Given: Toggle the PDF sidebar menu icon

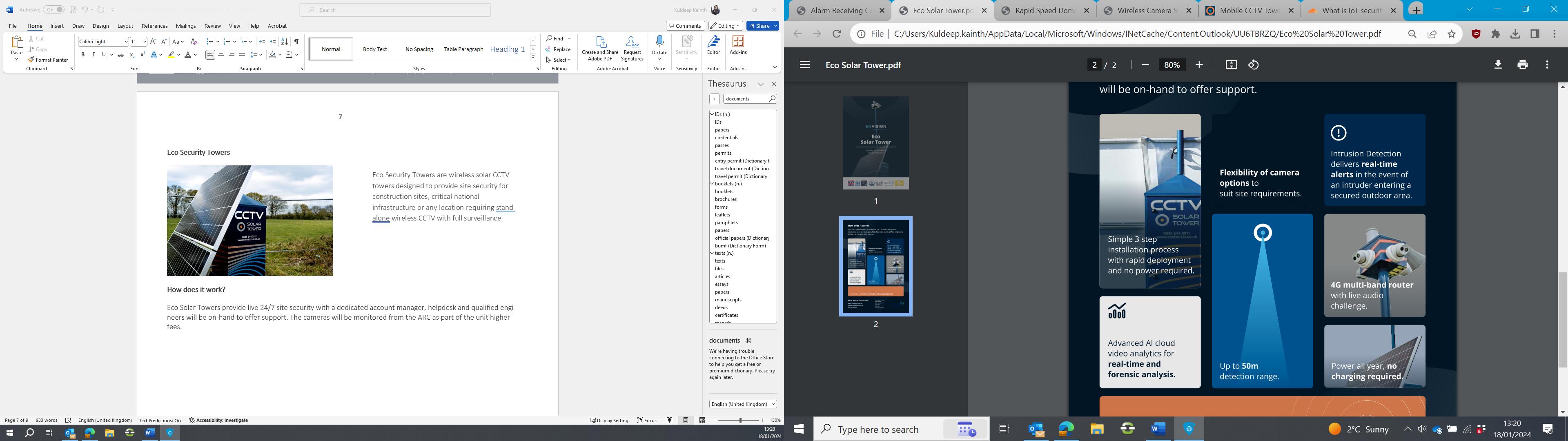Looking at the screenshot, I should click(805, 65).
